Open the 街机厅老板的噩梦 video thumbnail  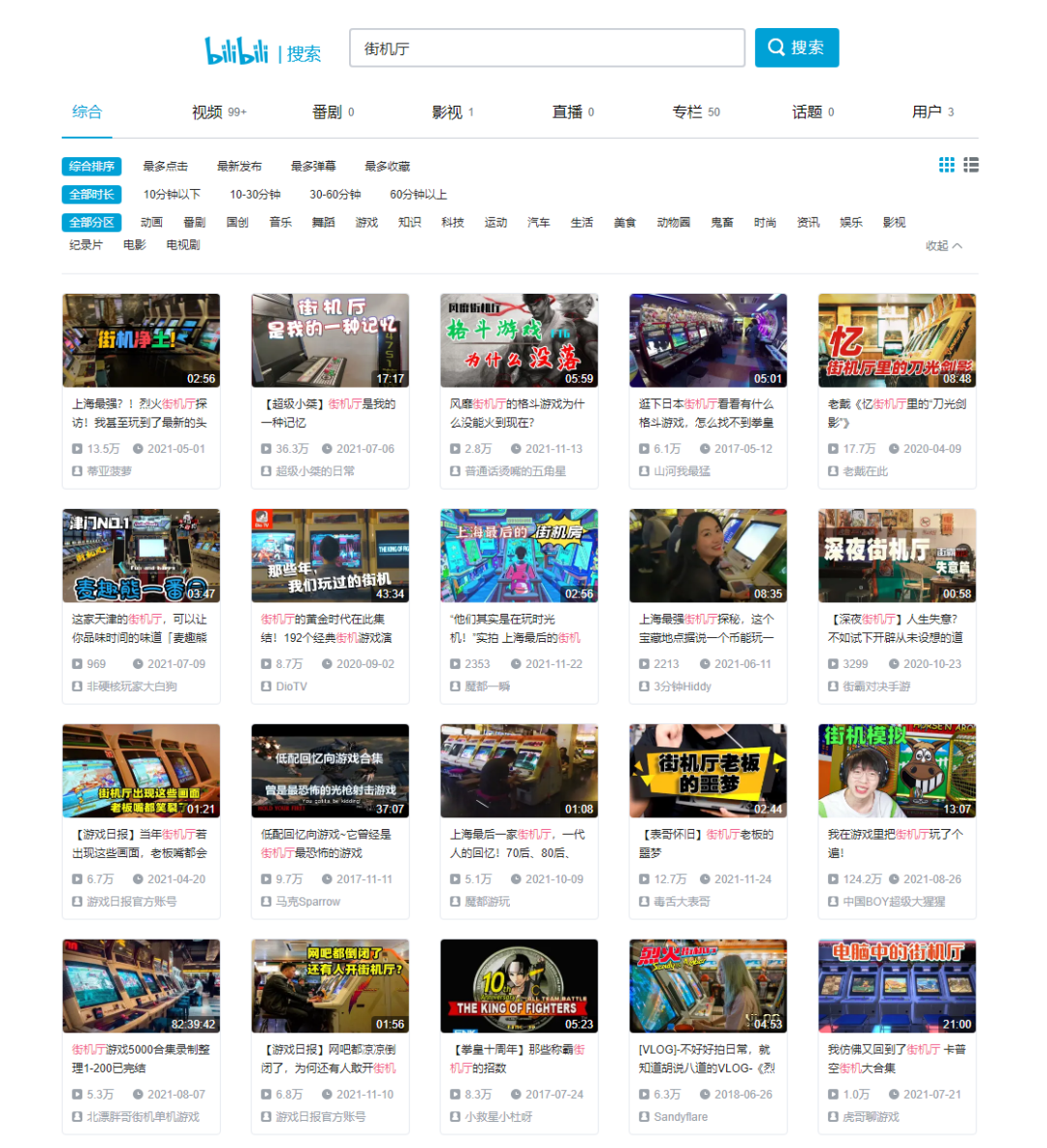[708, 770]
